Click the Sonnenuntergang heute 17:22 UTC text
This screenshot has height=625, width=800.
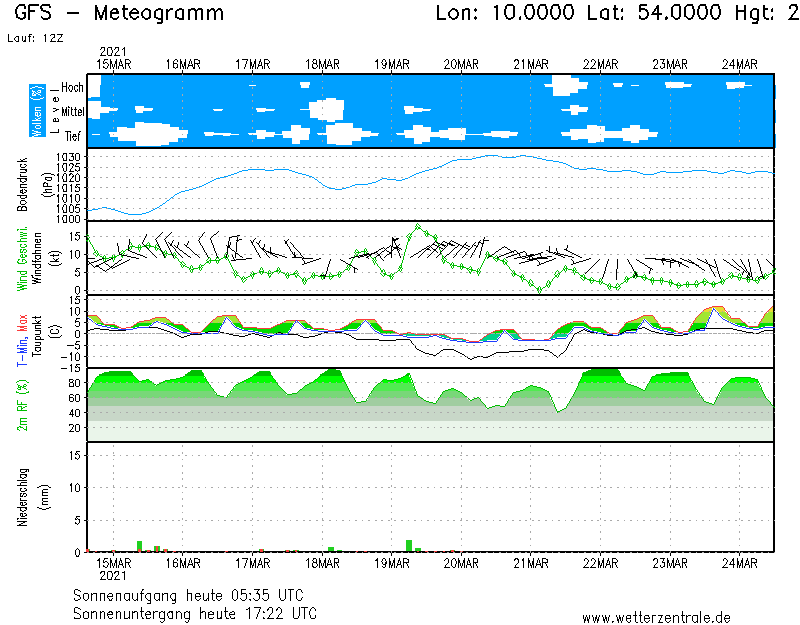pos(195,611)
